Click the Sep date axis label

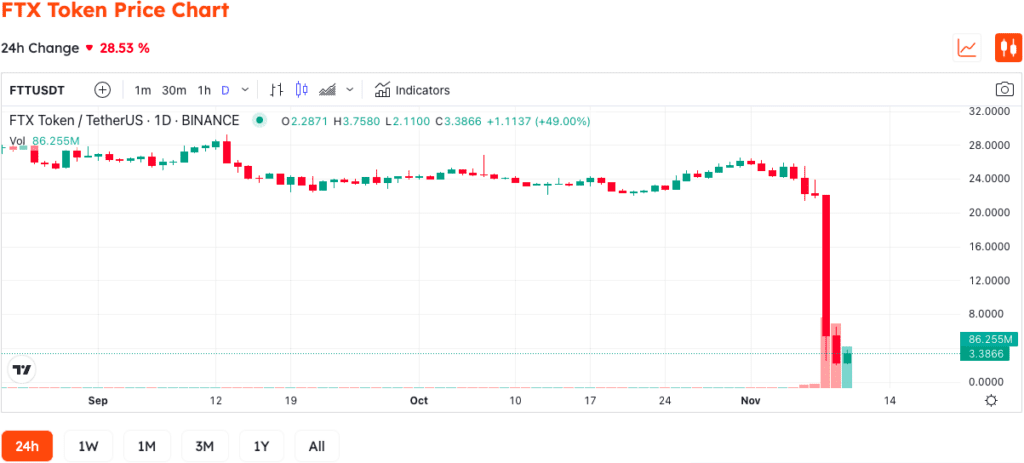pos(98,400)
